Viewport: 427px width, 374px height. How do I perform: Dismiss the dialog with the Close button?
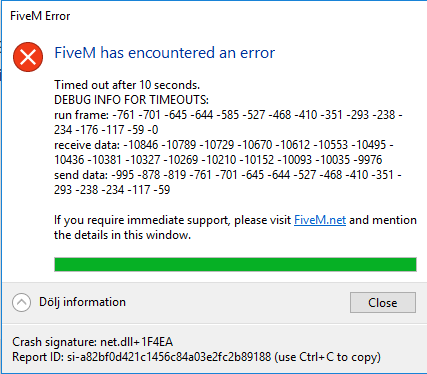(383, 303)
